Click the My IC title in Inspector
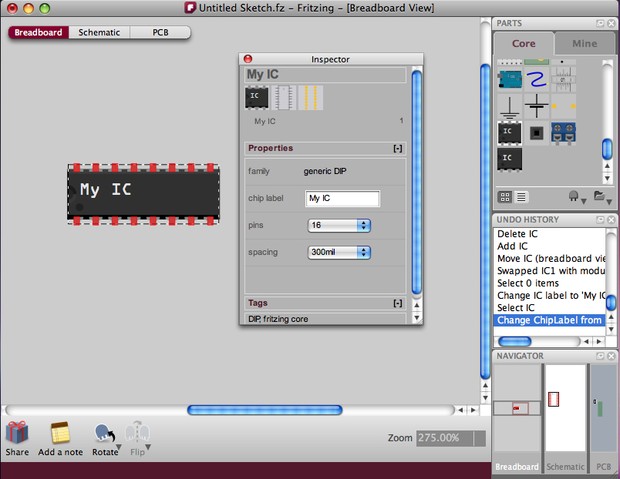620x479 pixels. point(263,74)
